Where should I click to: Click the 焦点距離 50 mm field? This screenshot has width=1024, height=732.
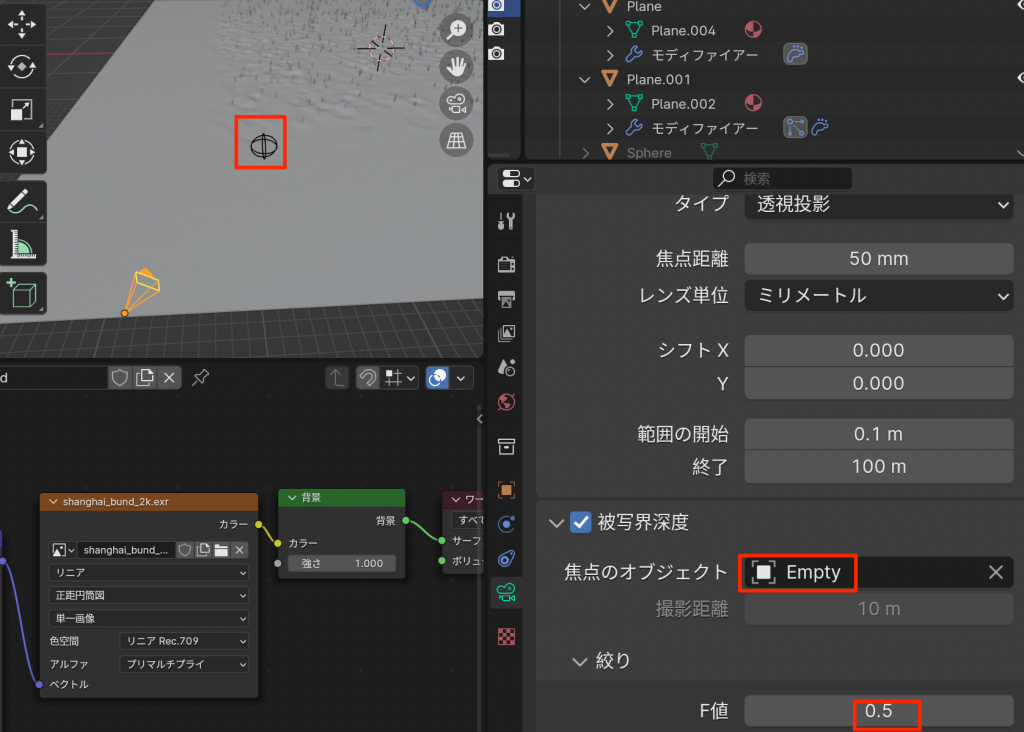click(x=878, y=259)
